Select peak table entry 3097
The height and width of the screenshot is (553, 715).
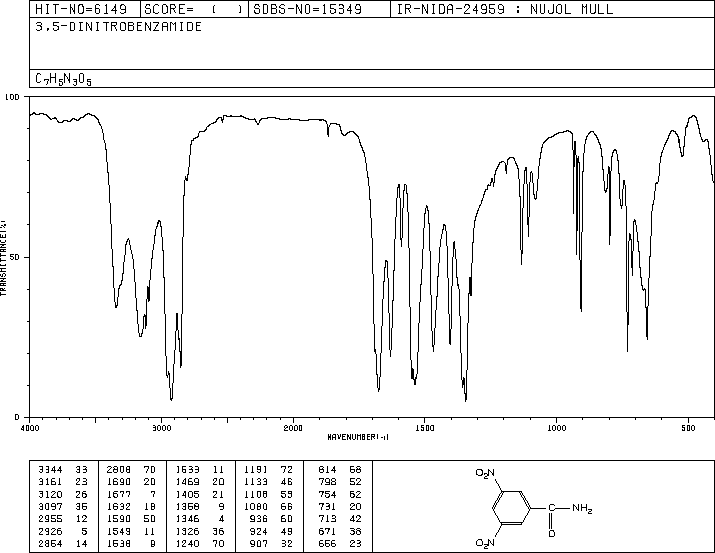click(50, 506)
